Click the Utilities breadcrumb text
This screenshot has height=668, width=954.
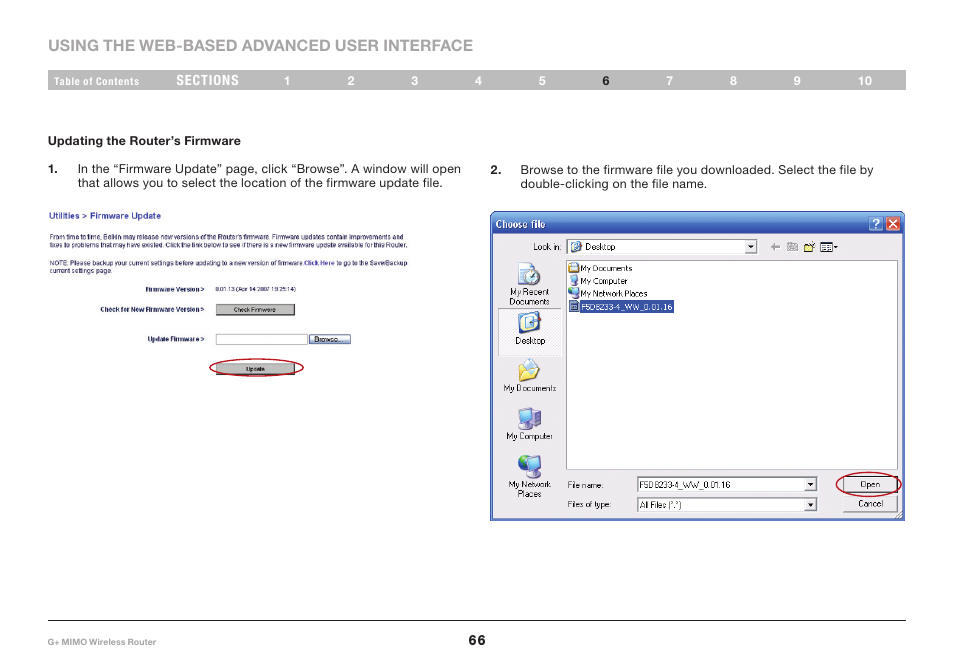coord(64,216)
